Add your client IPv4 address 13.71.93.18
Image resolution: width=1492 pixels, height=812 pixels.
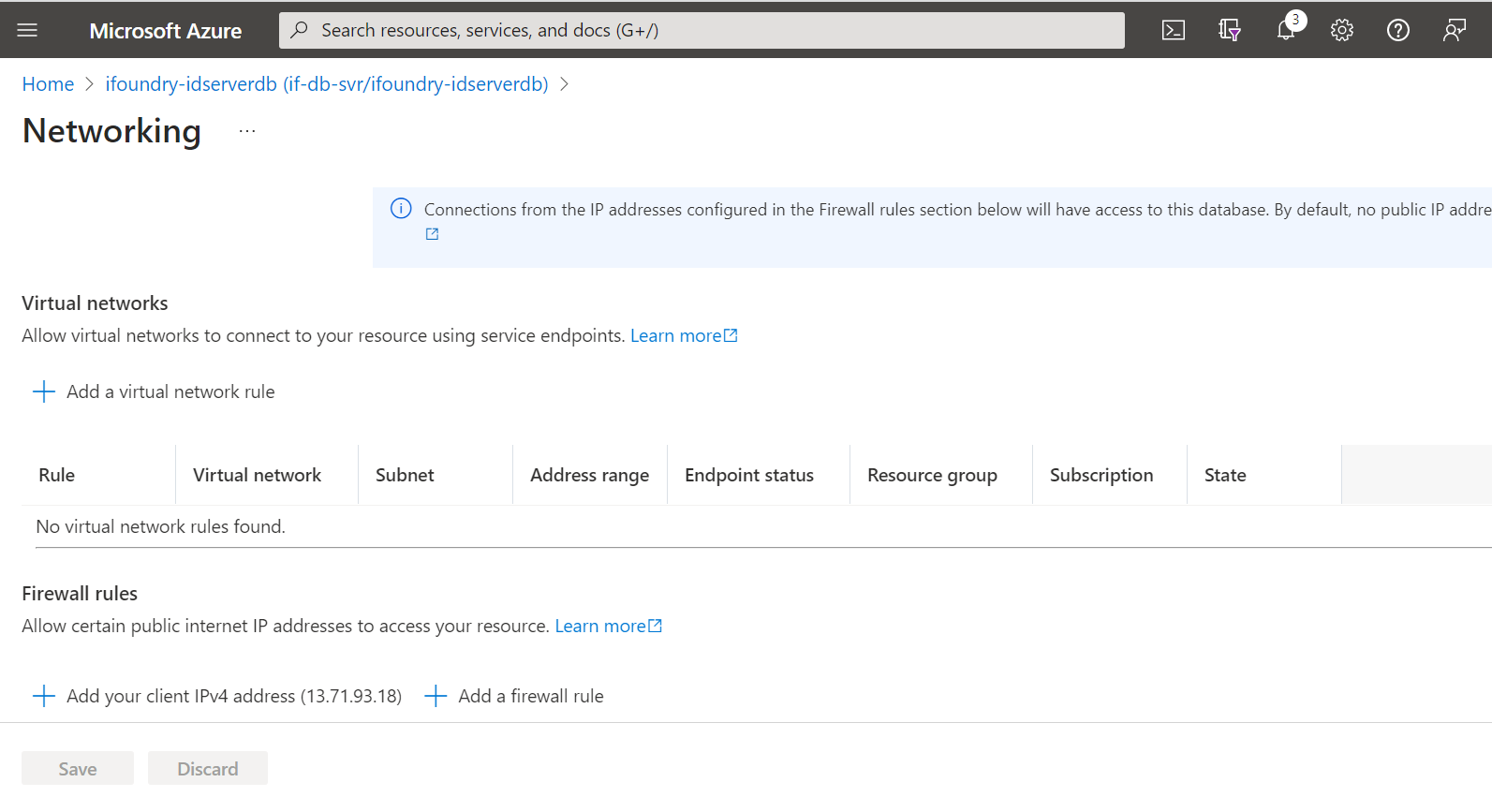pyautogui.click(x=217, y=696)
